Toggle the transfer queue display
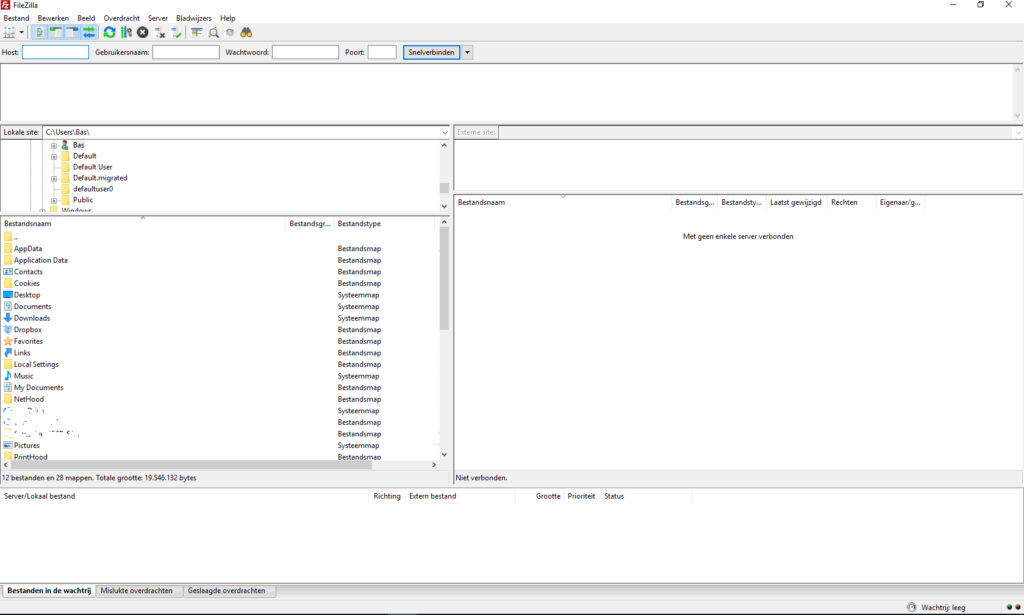Screen dimensions: 1024x615 [x=89, y=33]
